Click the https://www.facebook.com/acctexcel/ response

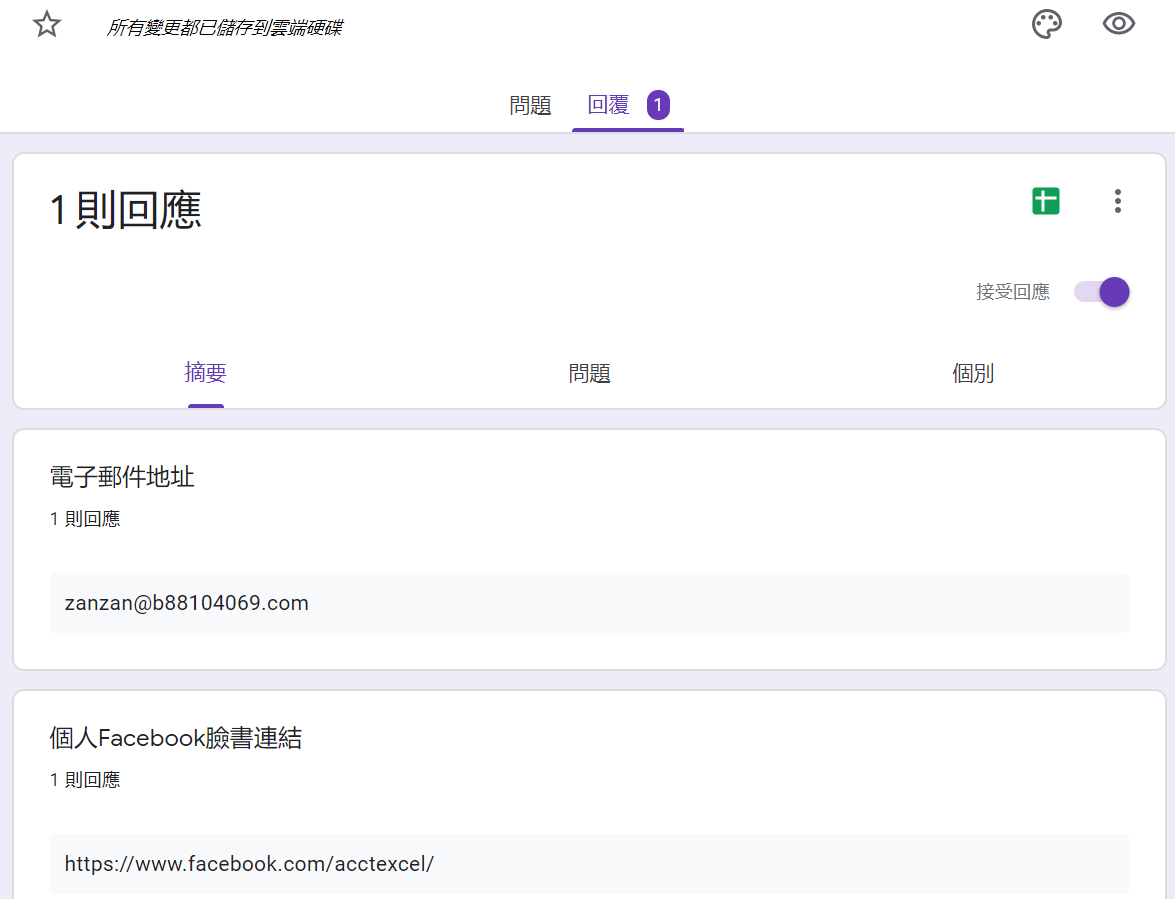589,864
